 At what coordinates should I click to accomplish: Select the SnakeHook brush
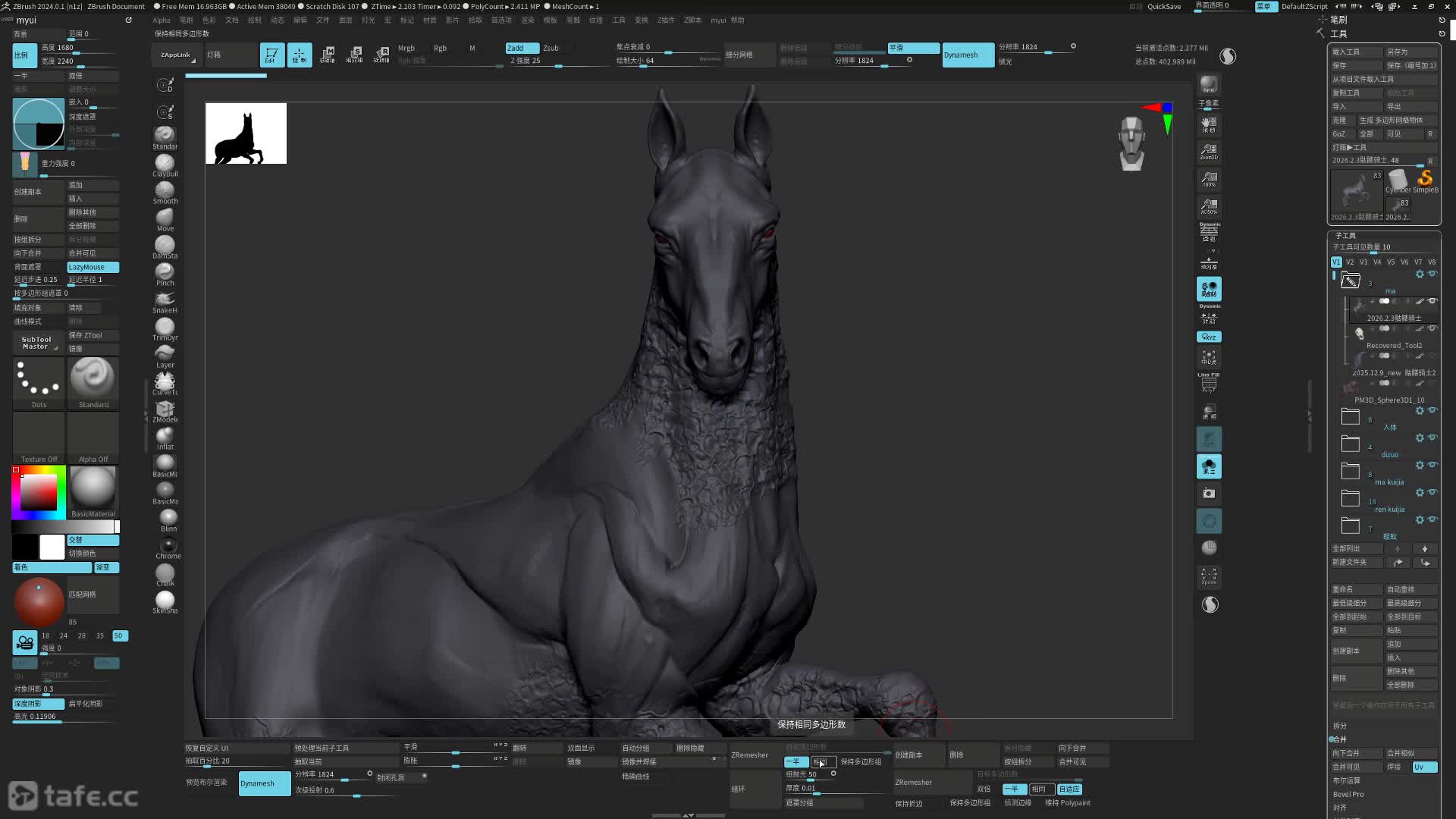click(x=165, y=300)
